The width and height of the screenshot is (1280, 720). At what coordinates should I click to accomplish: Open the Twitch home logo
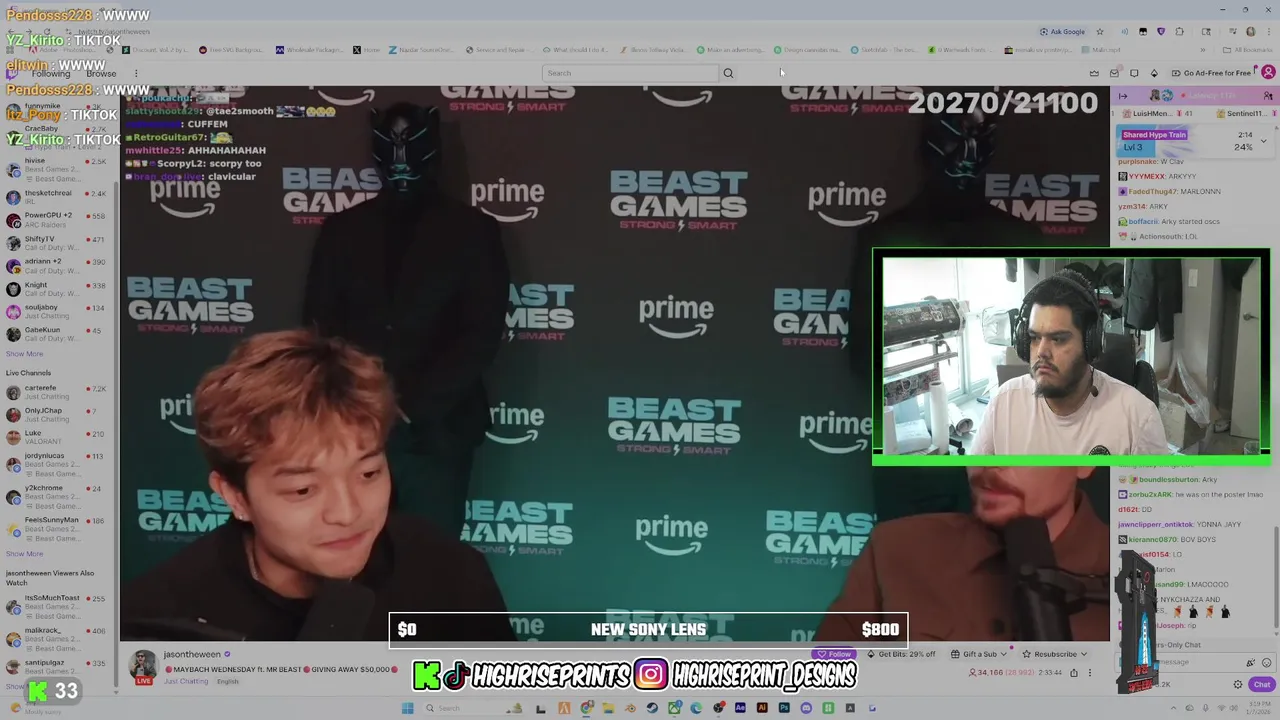(x=12, y=73)
